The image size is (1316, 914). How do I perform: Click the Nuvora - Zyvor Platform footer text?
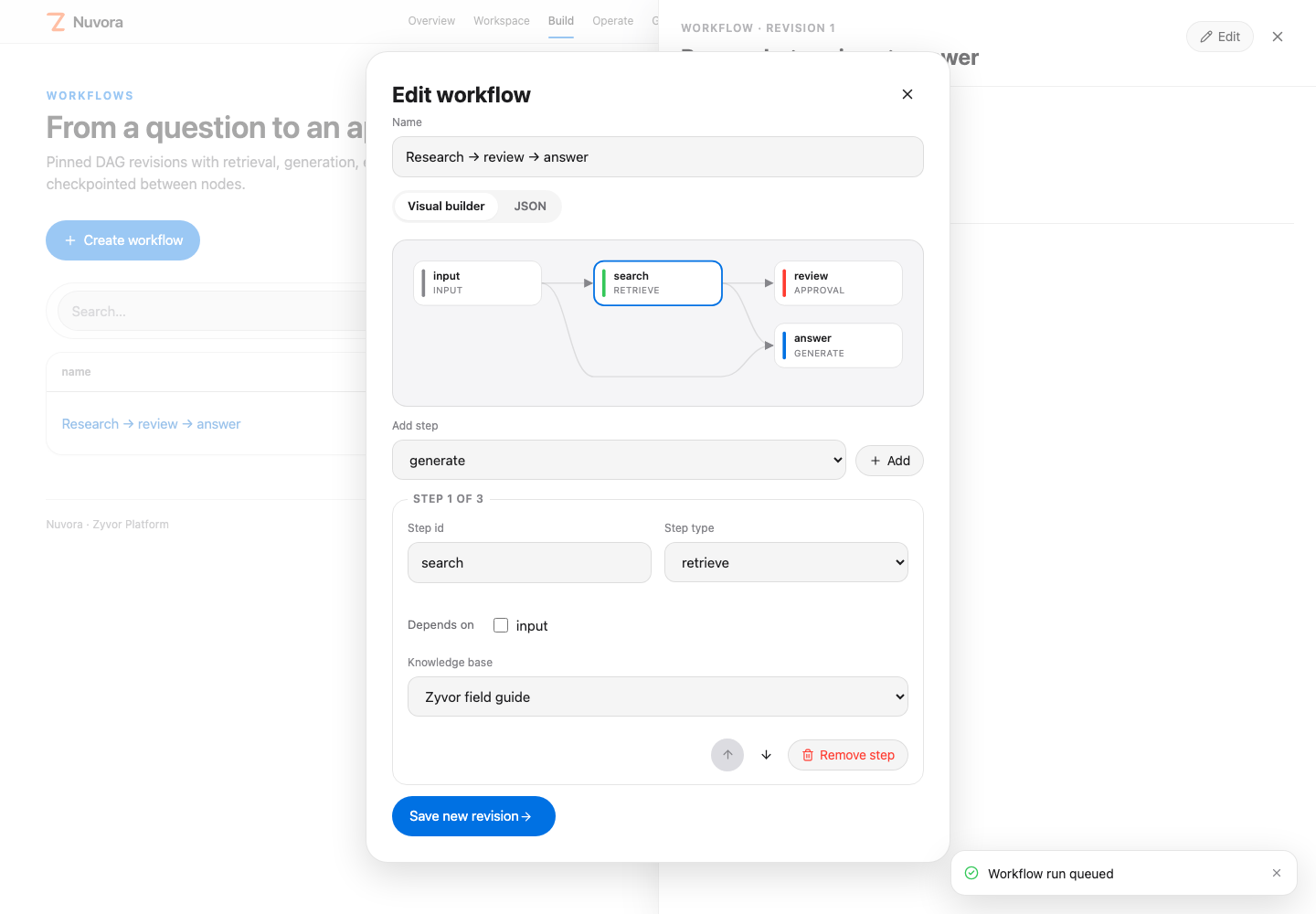point(108,525)
